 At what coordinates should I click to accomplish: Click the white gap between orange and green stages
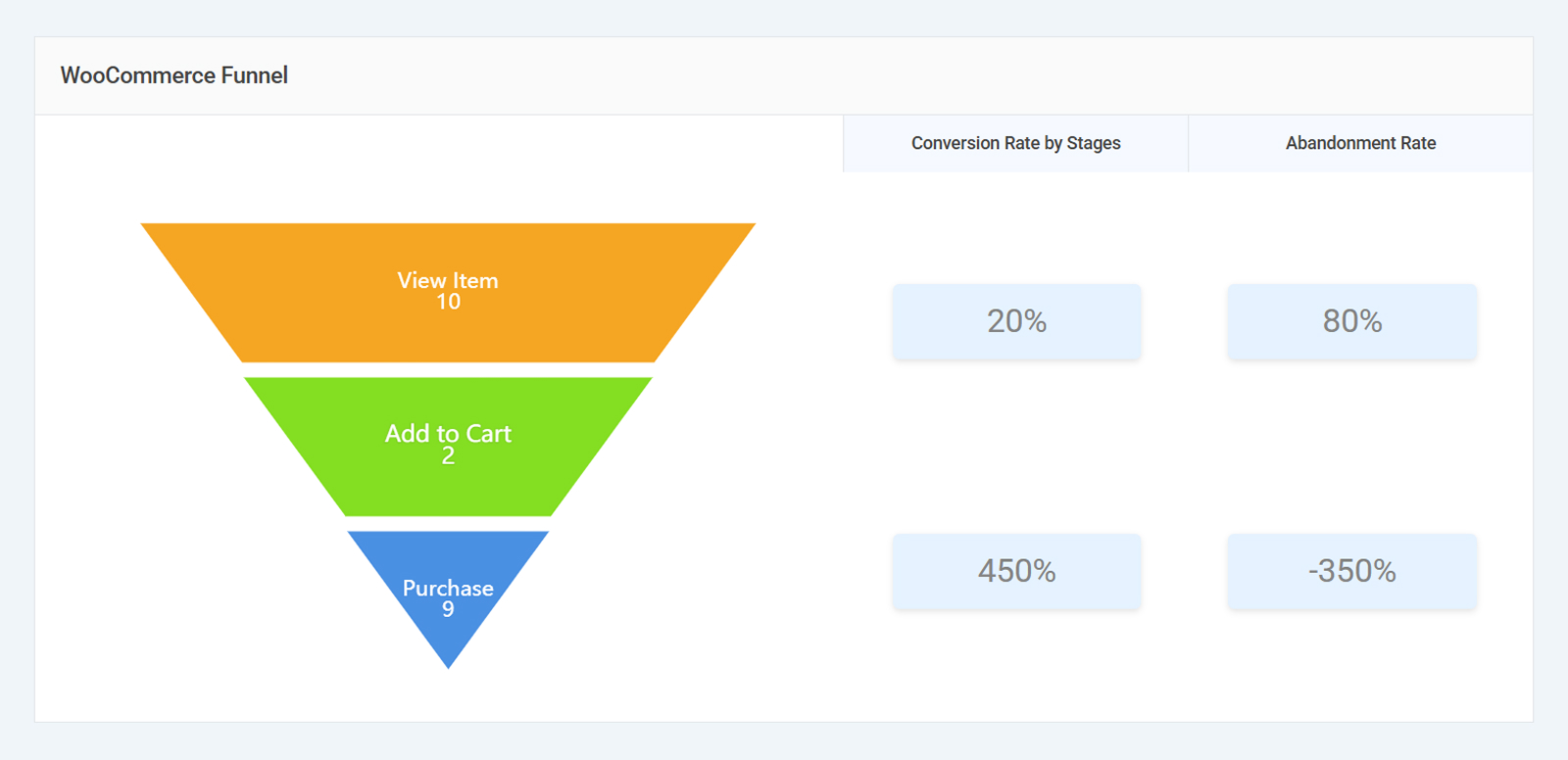coord(448,370)
